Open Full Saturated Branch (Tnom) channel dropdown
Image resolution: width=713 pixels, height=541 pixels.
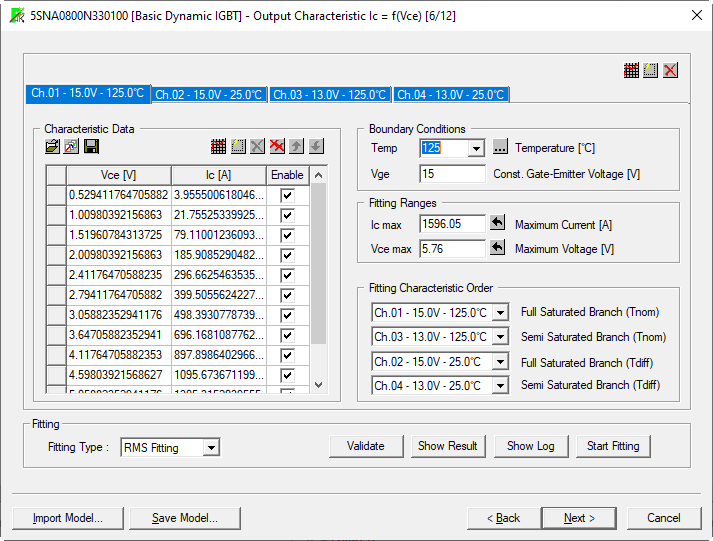499,313
